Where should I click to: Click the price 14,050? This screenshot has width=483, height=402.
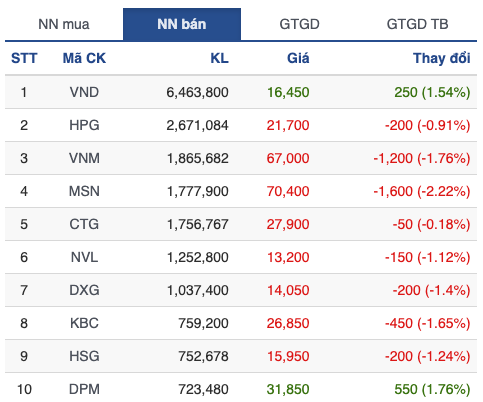tap(288, 290)
